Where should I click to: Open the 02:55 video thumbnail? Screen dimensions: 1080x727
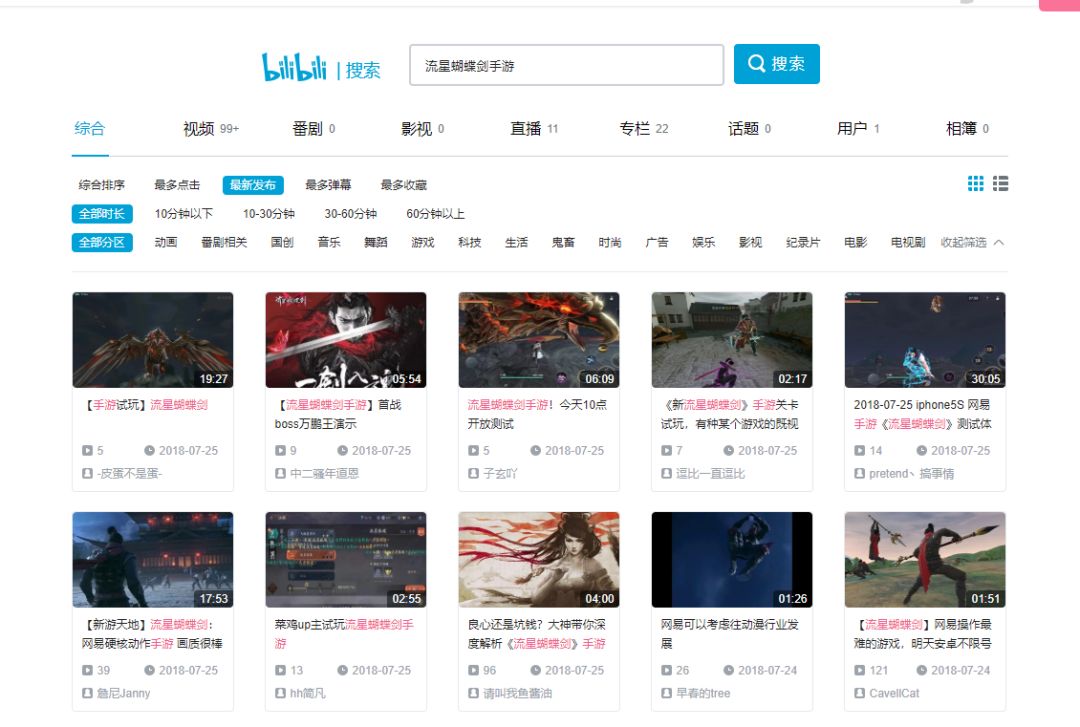346,560
